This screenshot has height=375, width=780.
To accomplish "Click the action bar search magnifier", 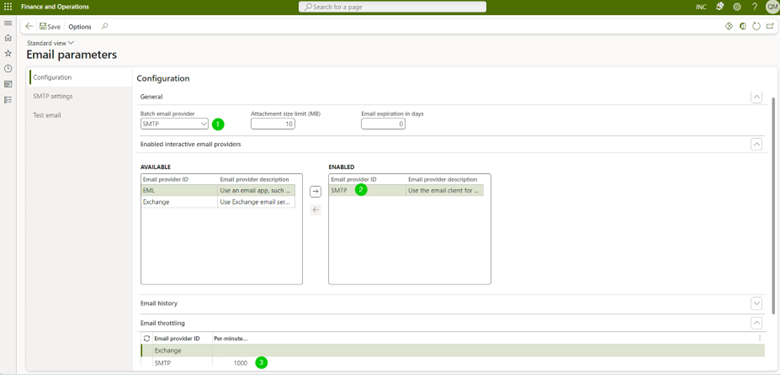I will point(104,26).
